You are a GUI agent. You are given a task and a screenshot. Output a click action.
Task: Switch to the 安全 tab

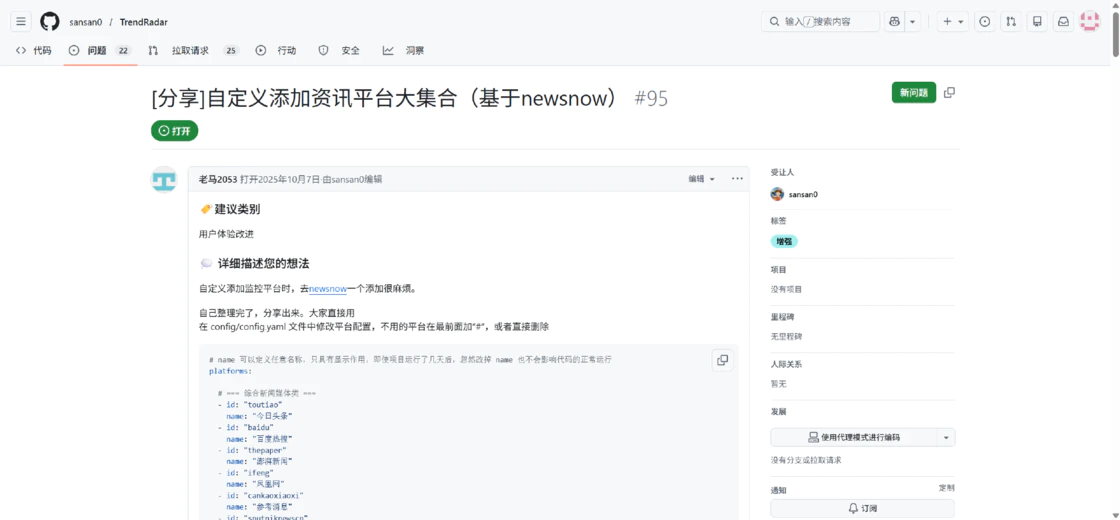[339, 51]
